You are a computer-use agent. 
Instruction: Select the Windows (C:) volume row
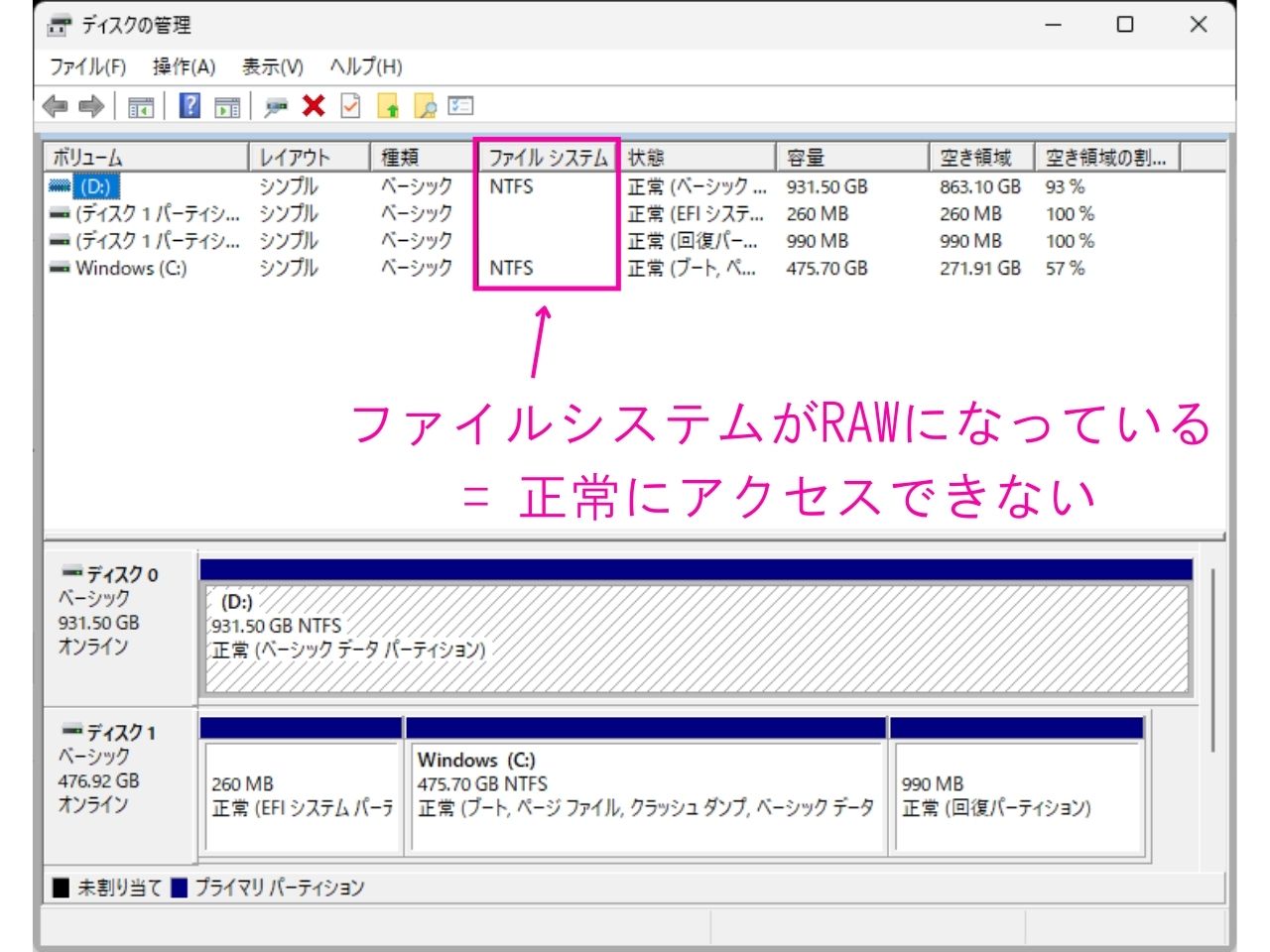point(635,268)
